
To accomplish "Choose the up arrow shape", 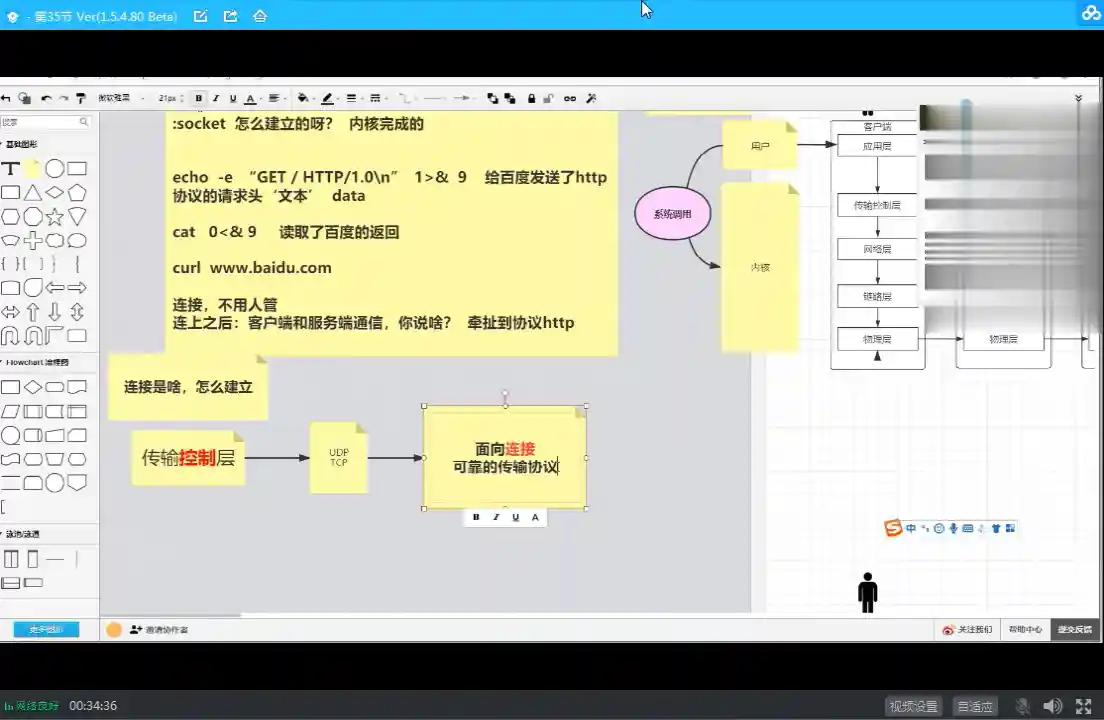I will pyautogui.click(x=32, y=311).
